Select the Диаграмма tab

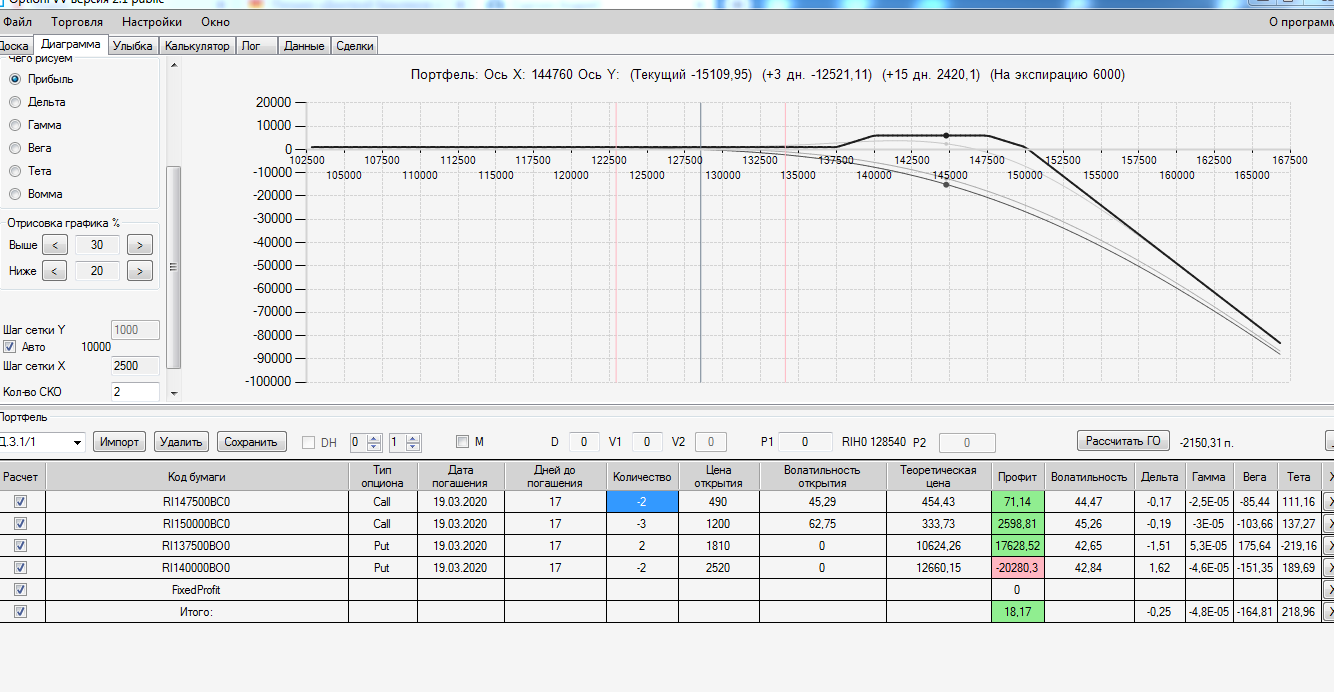click(x=70, y=45)
